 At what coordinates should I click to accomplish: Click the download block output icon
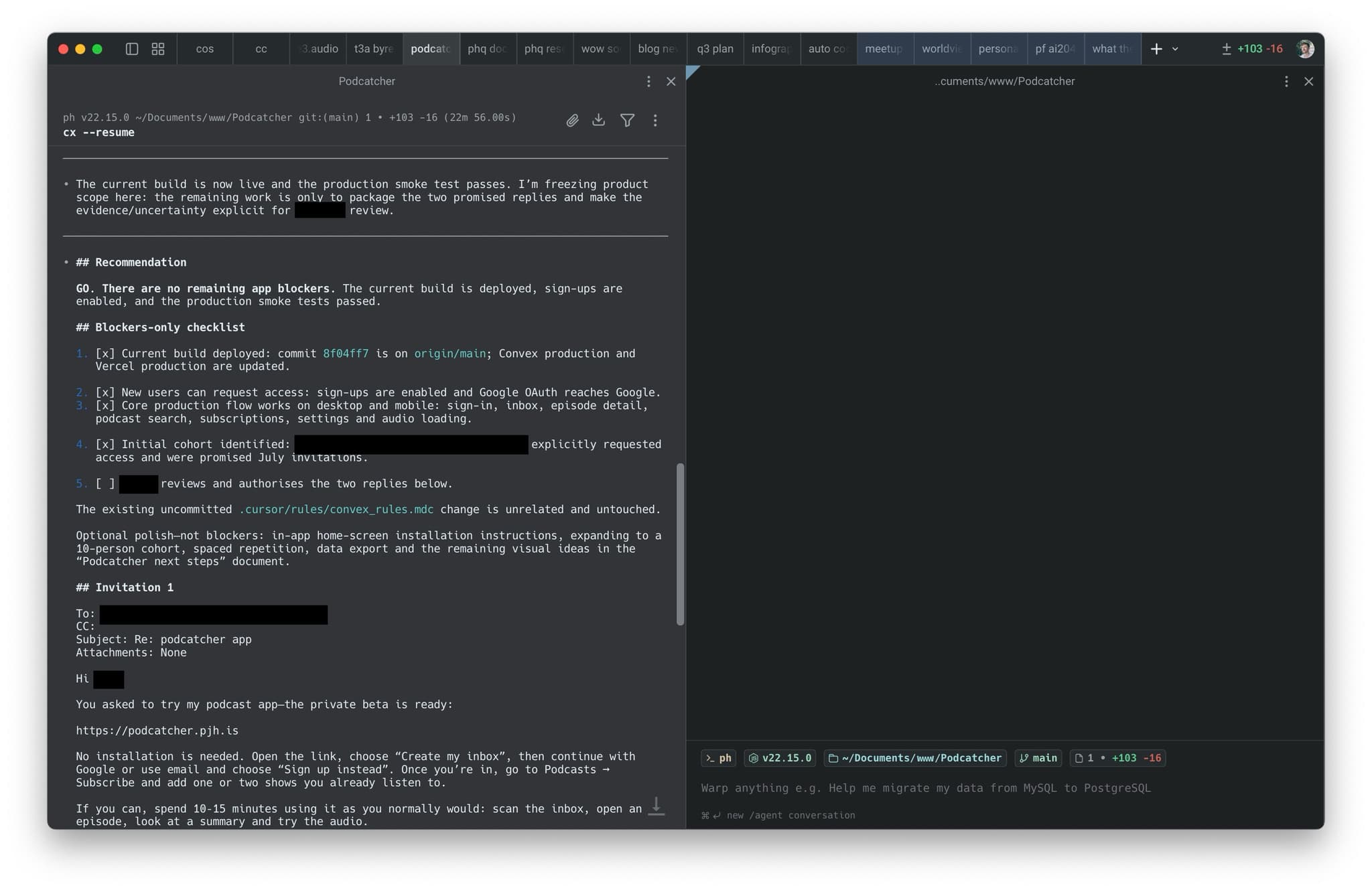(x=599, y=121)
